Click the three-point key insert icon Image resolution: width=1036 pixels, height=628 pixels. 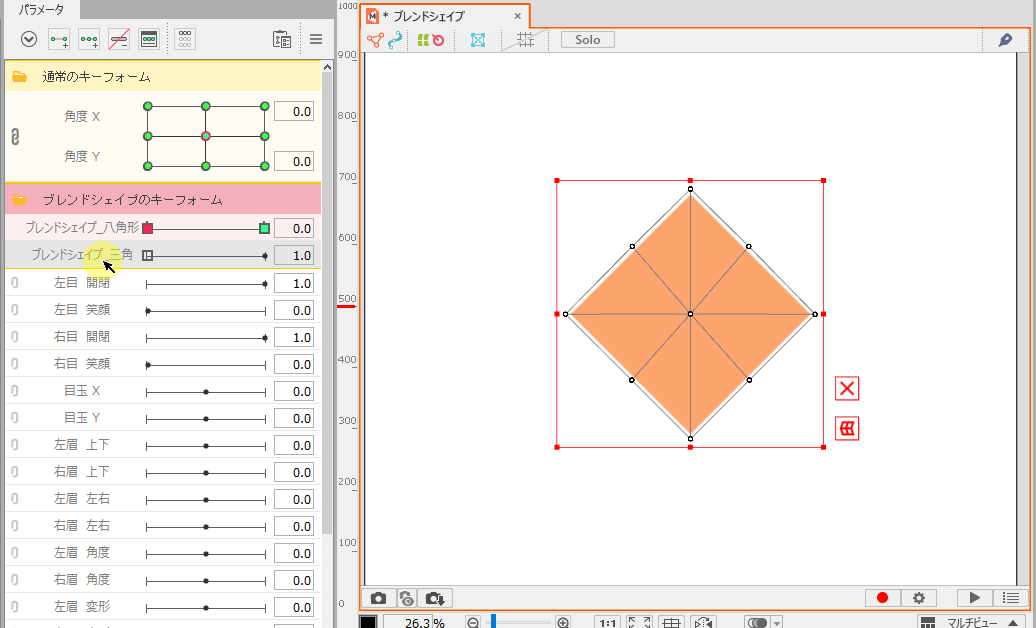[88, 39]
